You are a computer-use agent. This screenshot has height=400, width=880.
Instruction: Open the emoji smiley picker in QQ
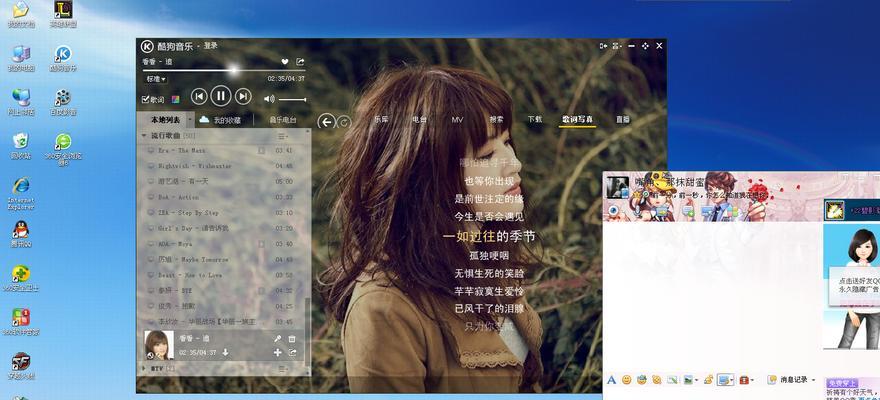pyautogui.click(x=626, y=380)
